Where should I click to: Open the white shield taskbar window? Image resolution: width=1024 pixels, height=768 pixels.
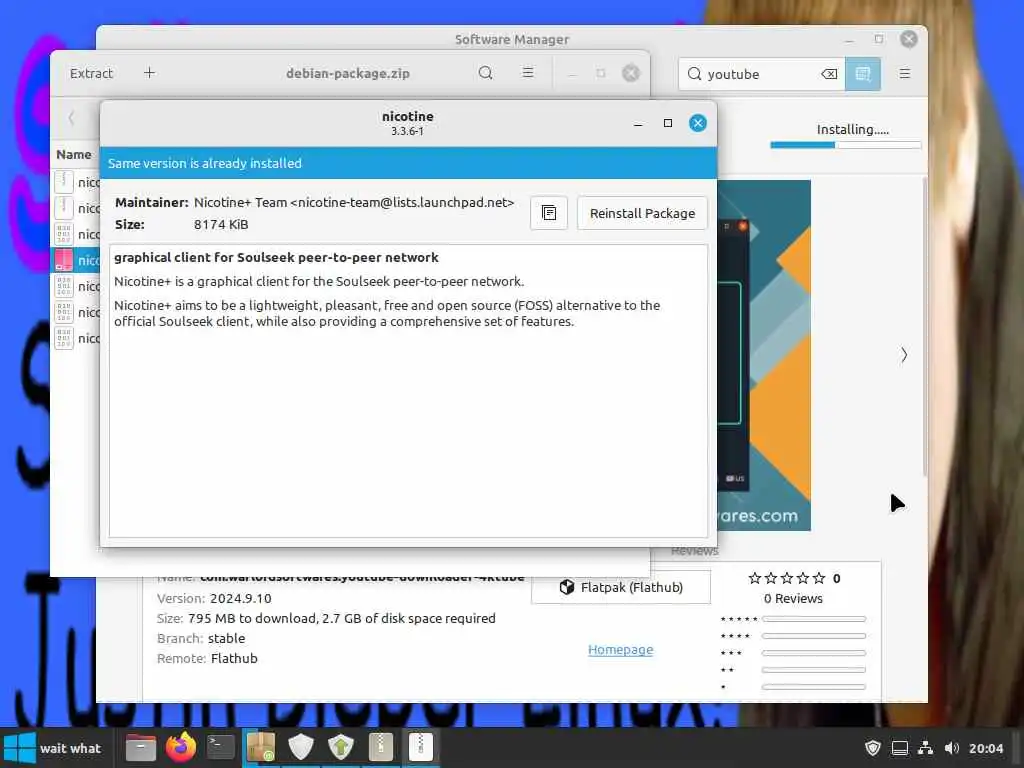(x=301, y=748)
